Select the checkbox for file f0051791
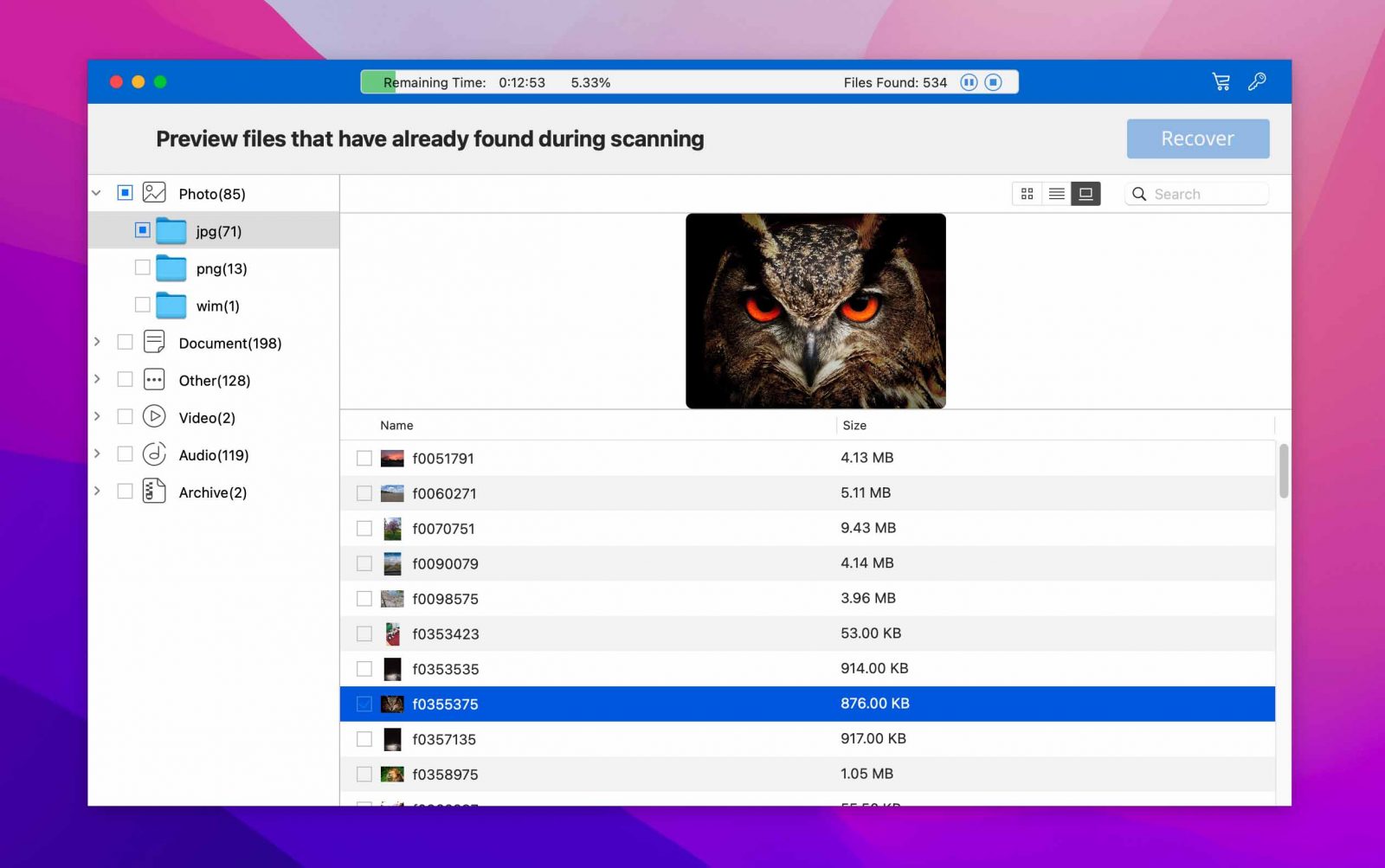Screen dimensions: 1385x868 pyautogui.click(x=364, y=458)
